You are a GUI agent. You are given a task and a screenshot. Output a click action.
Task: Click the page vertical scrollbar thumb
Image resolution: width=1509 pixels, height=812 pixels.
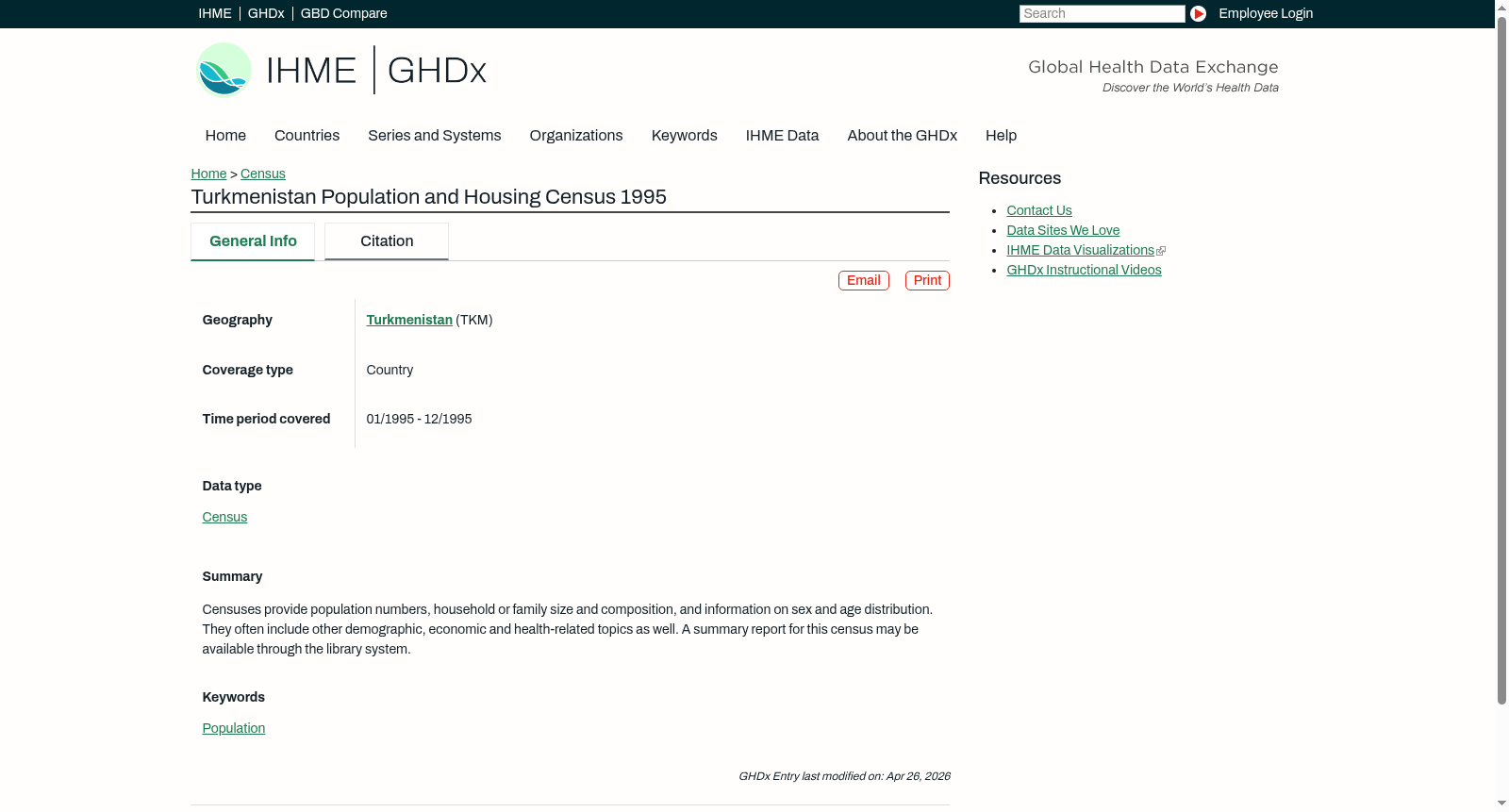coord(1501,358)
